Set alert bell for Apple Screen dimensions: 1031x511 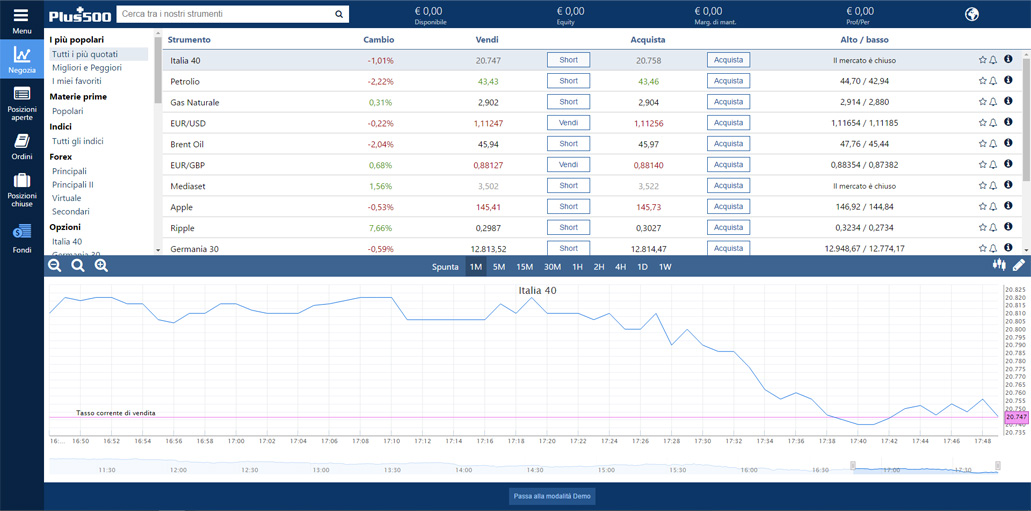click(x=993, y=207)
